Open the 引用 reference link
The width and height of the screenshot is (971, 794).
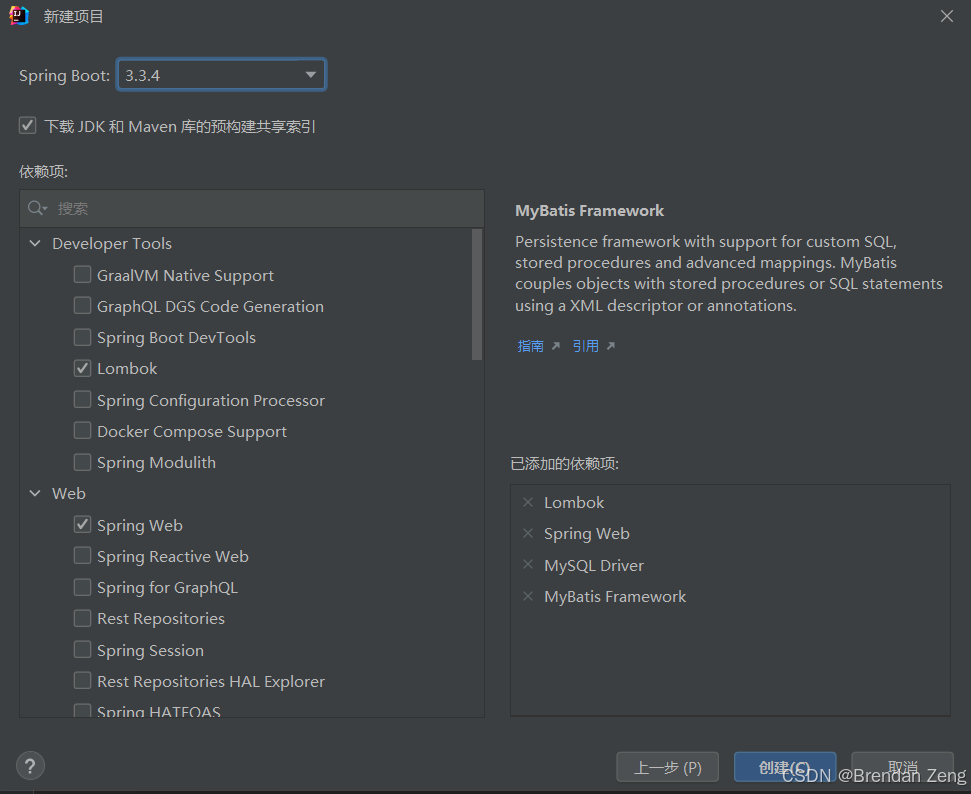[x=586, y=346]
